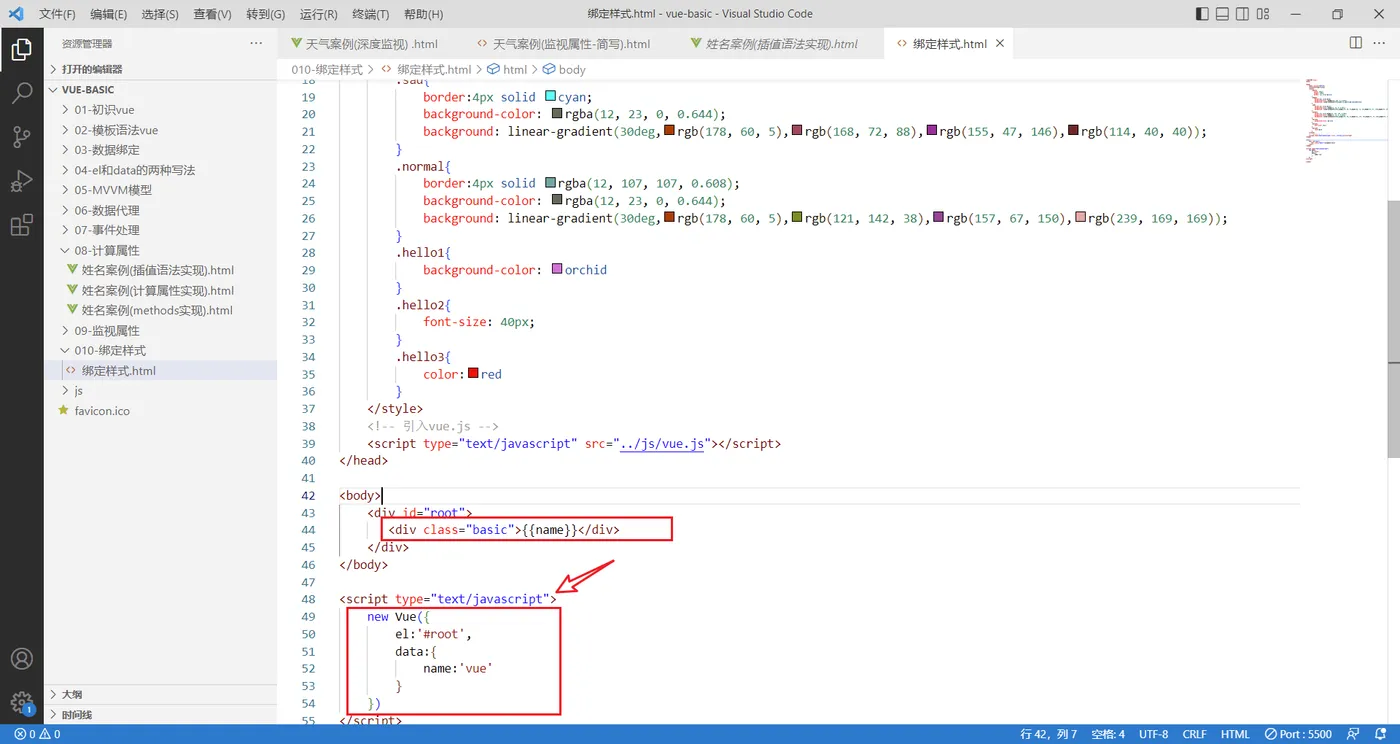
Task: Open the 帮助(H) menu
Action: (423, 14)
